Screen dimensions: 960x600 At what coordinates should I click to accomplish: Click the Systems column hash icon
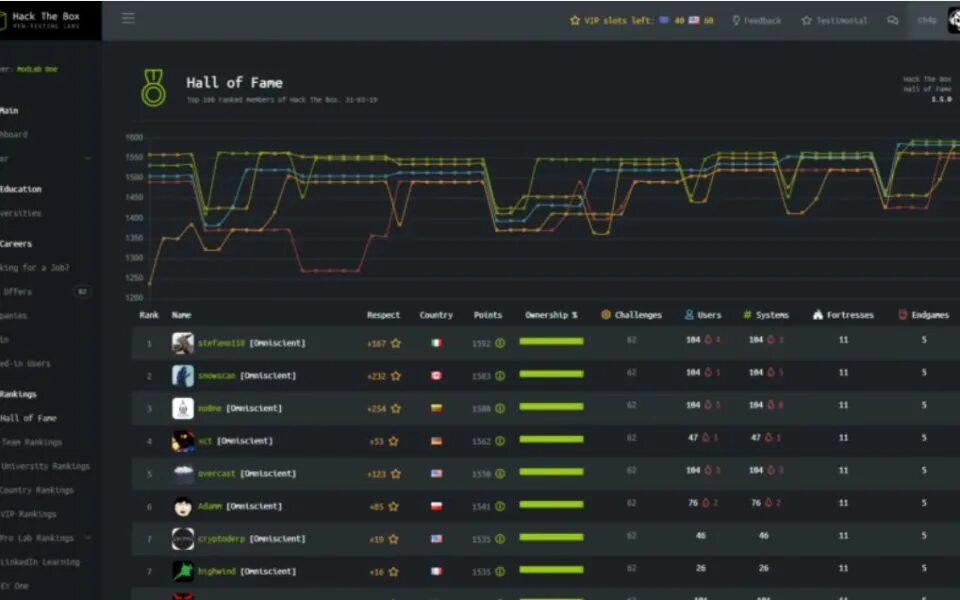point(747,315)
